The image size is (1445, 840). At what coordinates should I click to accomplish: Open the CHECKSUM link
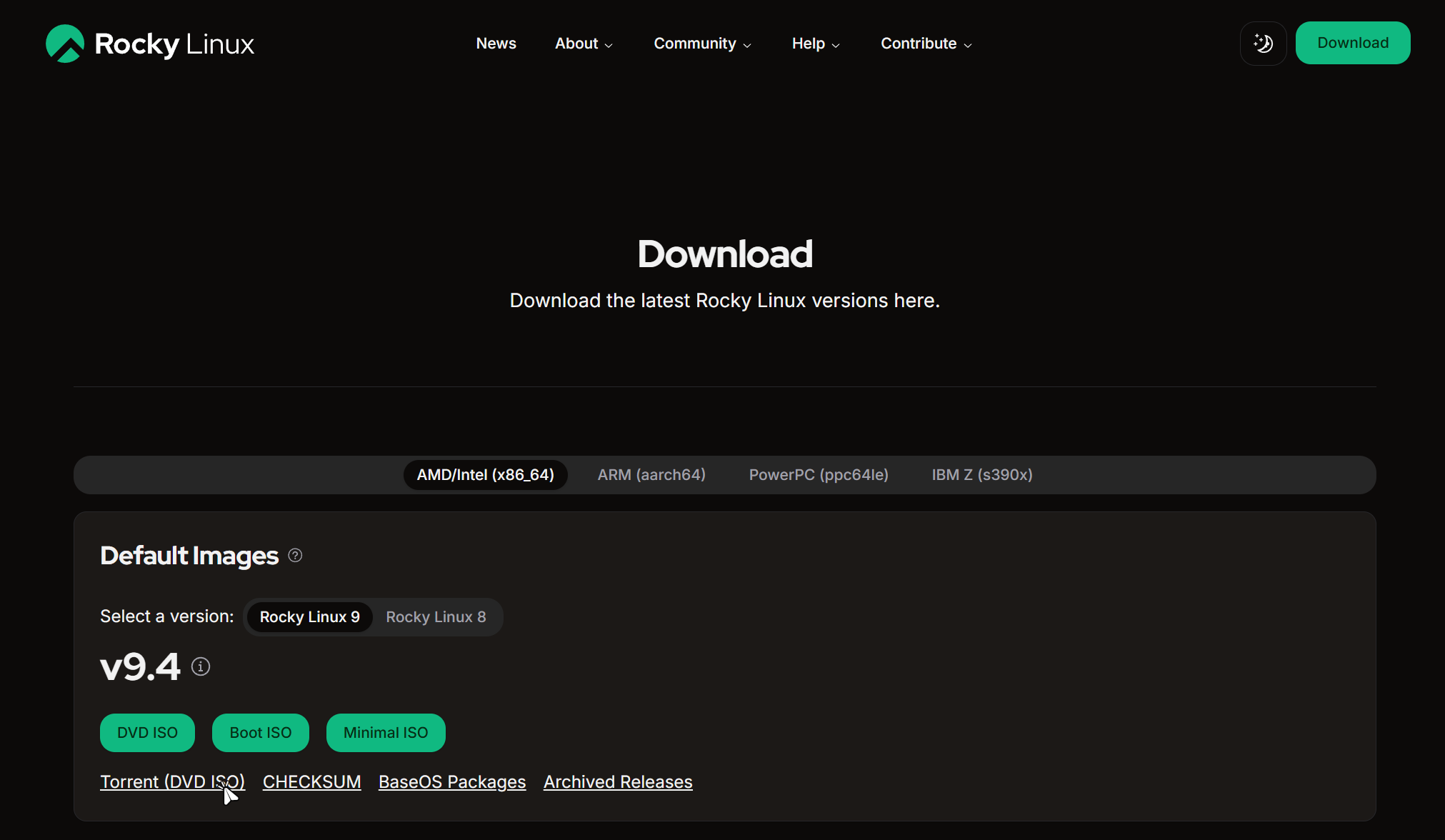pos(311,782)
